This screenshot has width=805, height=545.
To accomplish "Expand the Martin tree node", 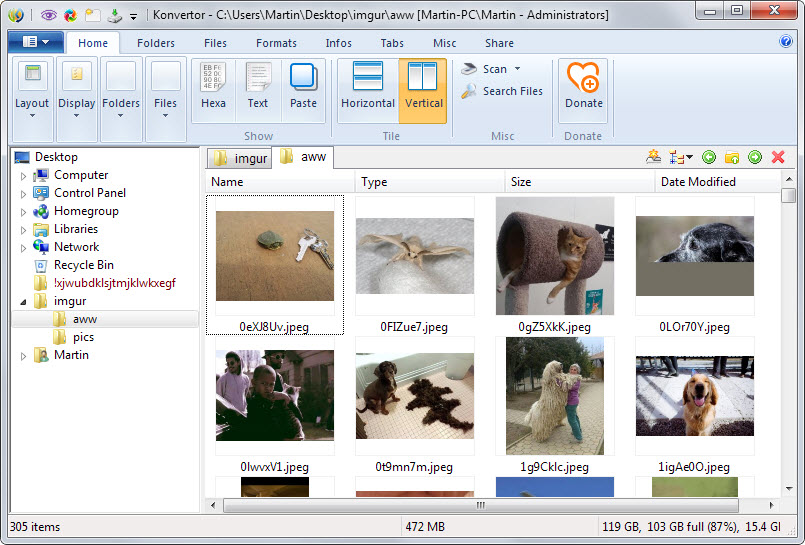I will click(x=23, y=356).
